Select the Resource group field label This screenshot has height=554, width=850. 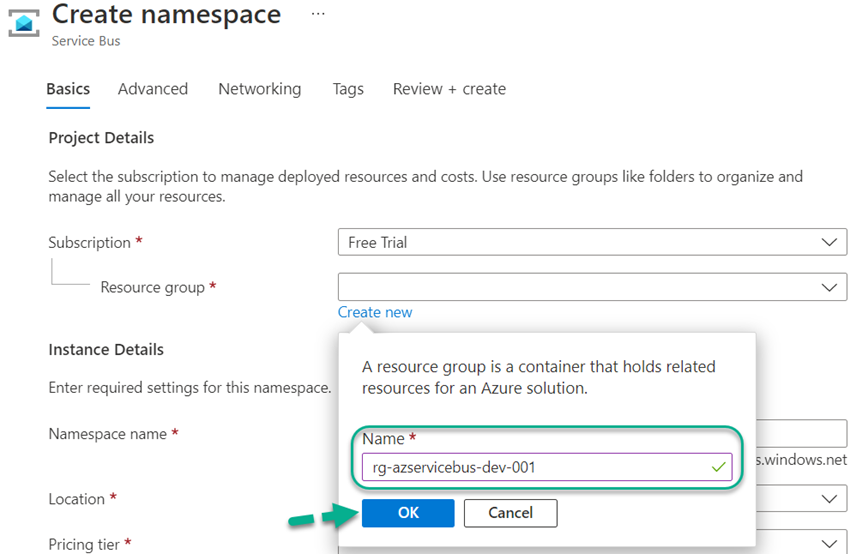[153, 287]
